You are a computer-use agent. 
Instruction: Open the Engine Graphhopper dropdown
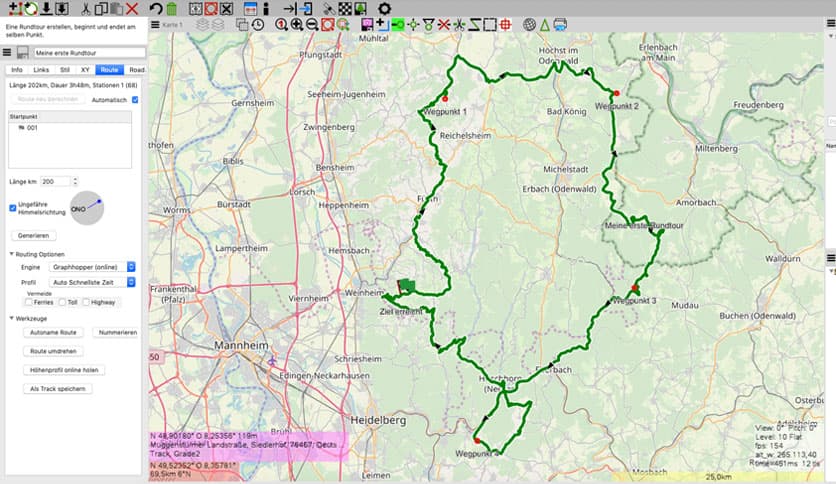click(92, 267)
